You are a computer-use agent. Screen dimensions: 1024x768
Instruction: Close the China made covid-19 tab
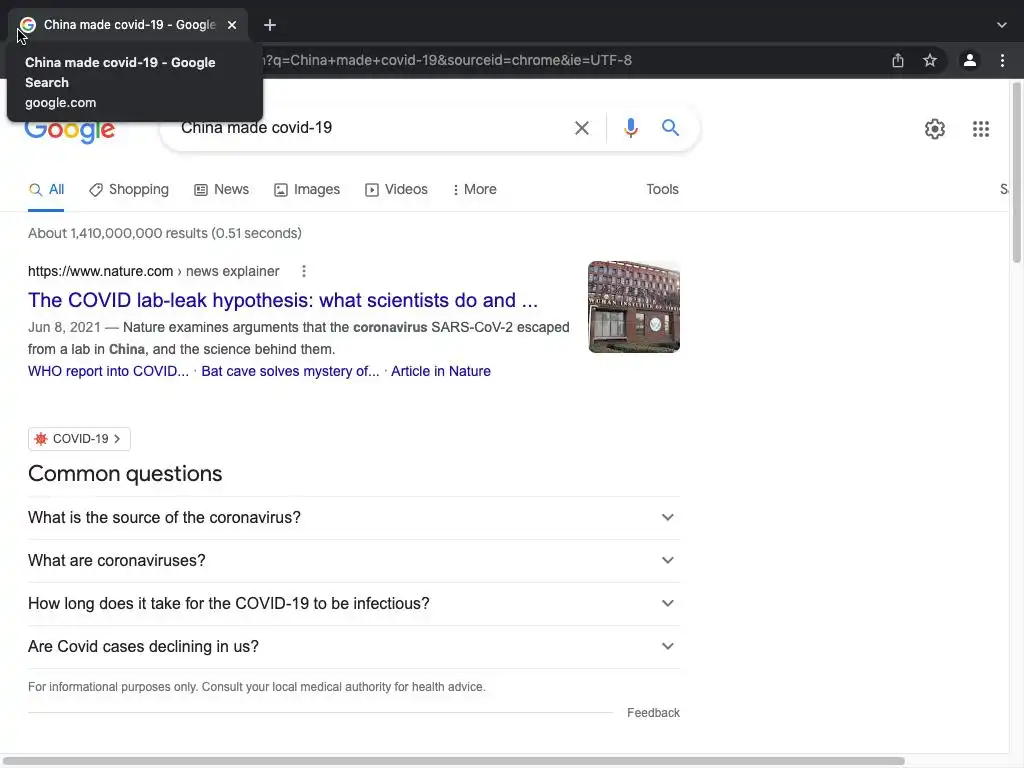[232, 25]
